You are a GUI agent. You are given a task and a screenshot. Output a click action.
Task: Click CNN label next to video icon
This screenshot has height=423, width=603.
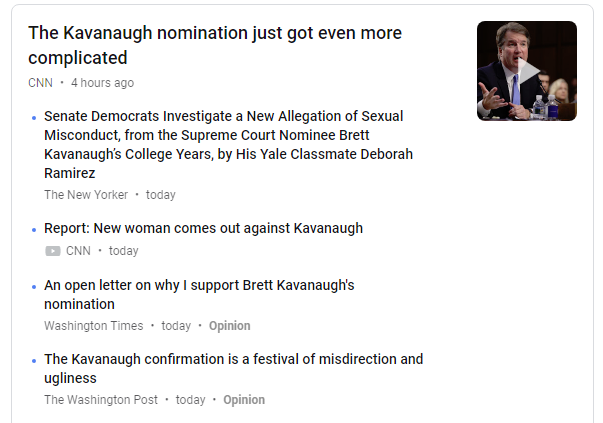[78, 251]
